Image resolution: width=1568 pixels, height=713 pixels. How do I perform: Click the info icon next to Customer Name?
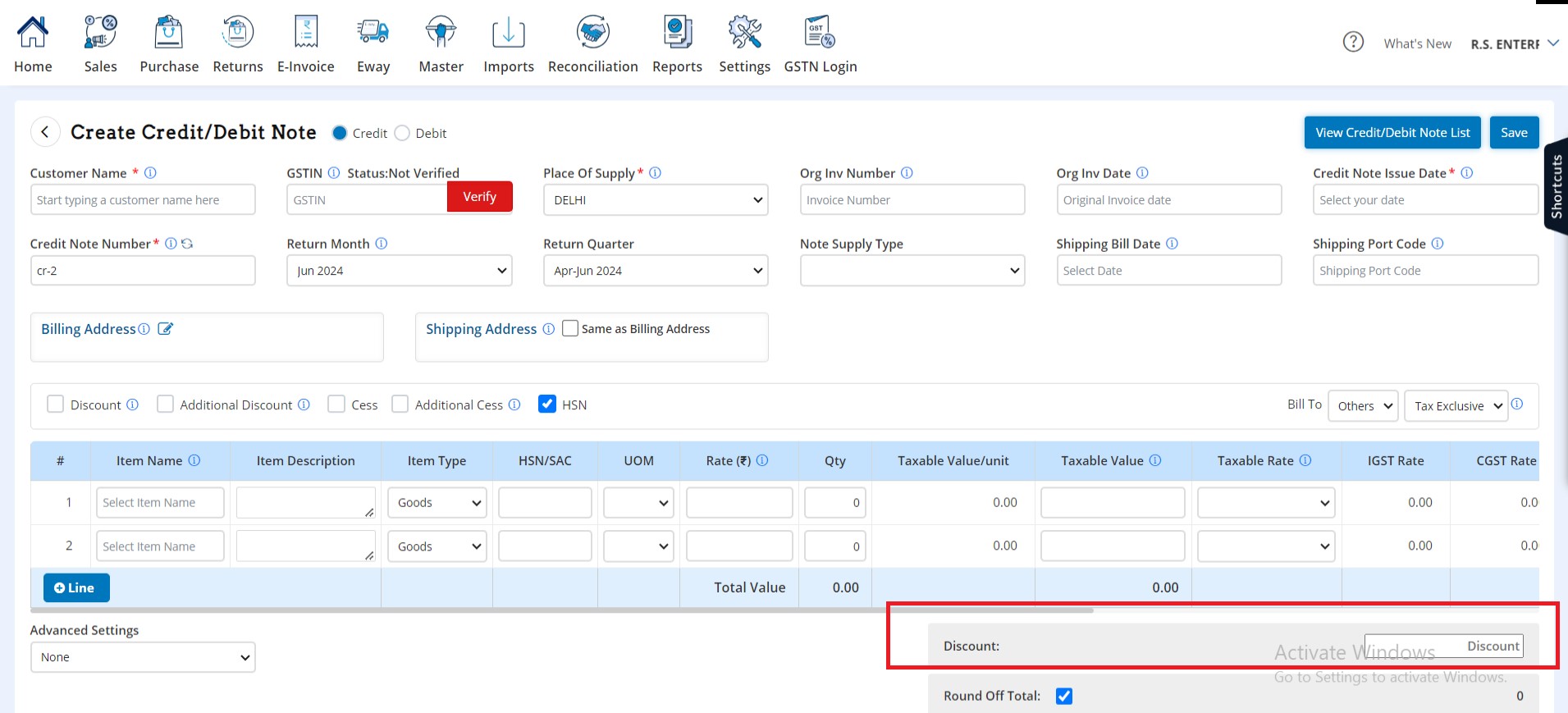point(150,173)
